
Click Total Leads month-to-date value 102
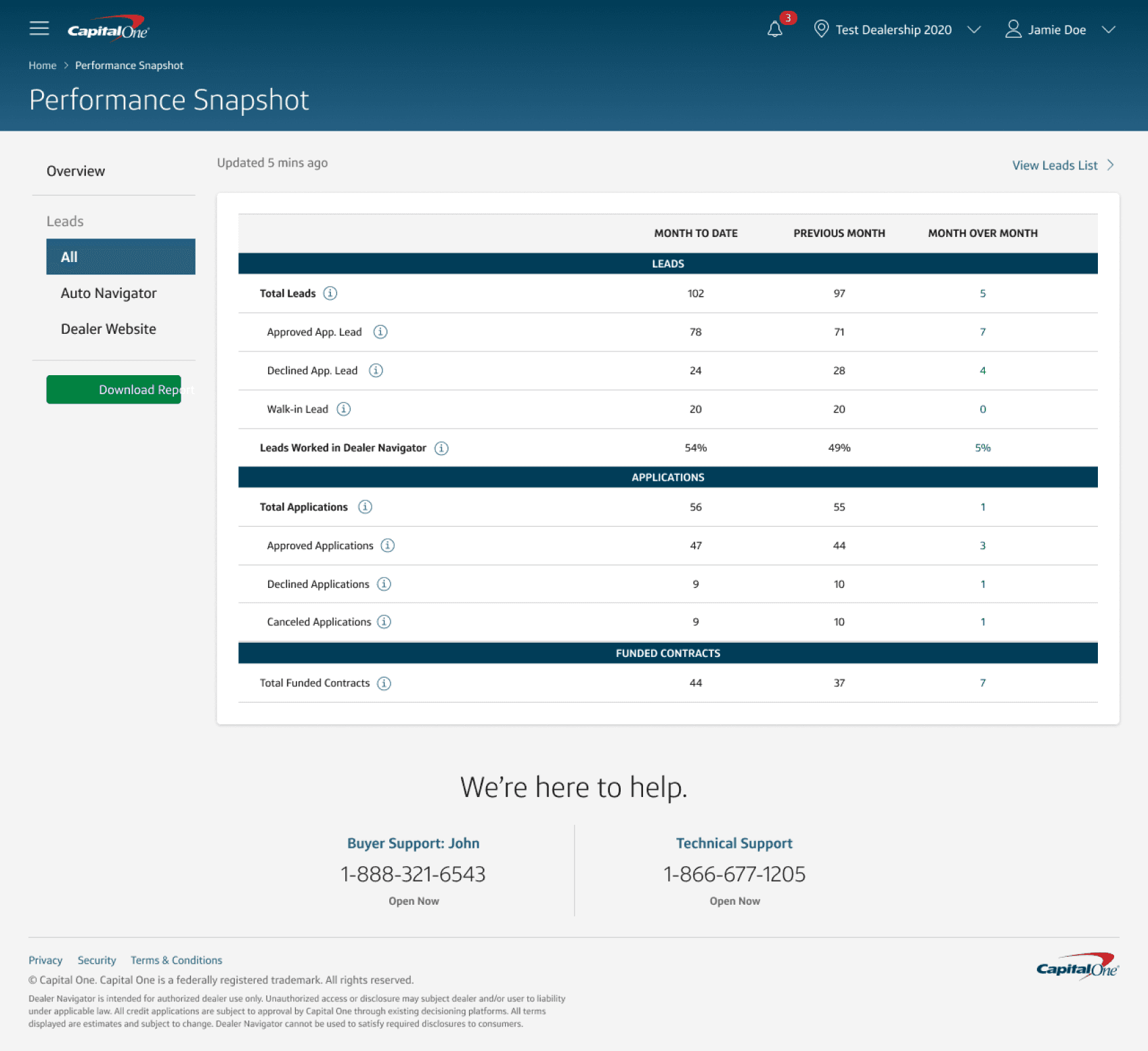click(x=696, y=293)
